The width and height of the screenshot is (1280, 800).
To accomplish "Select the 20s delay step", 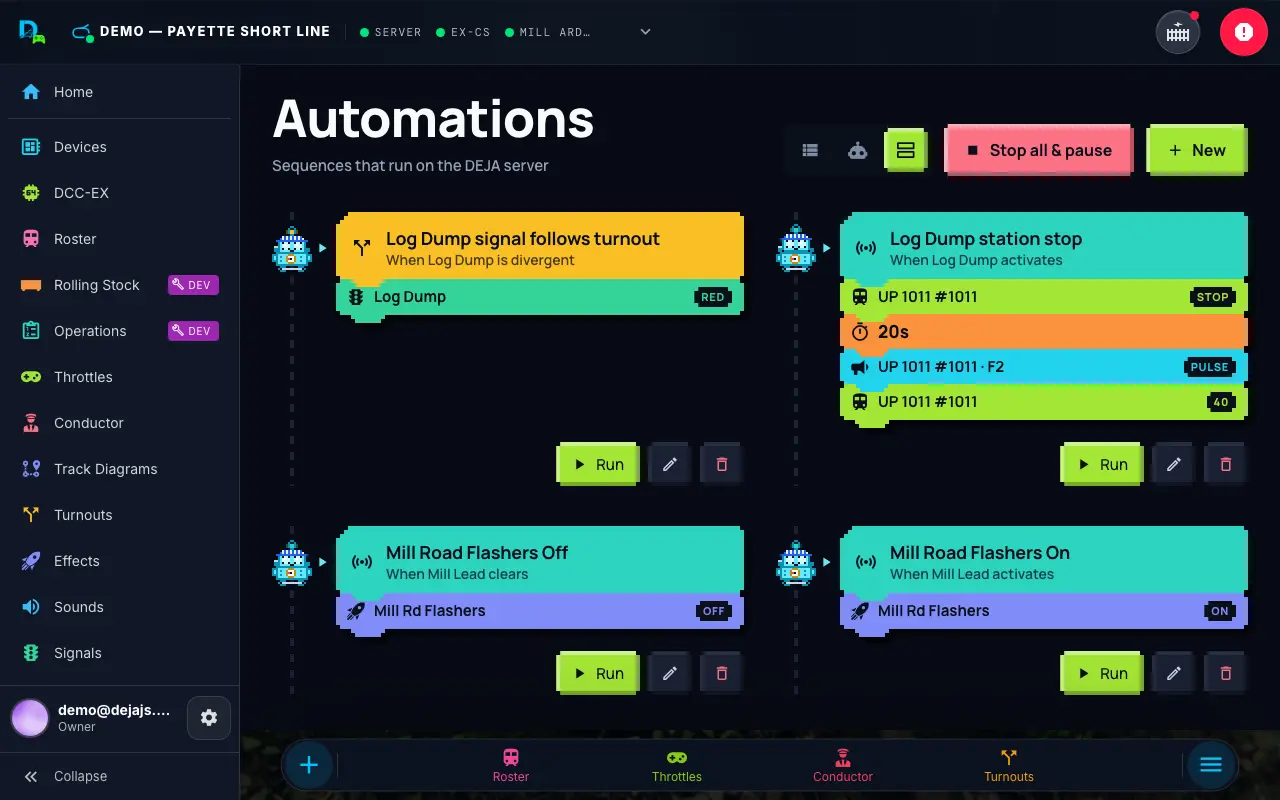I will tap(1044, 332).
